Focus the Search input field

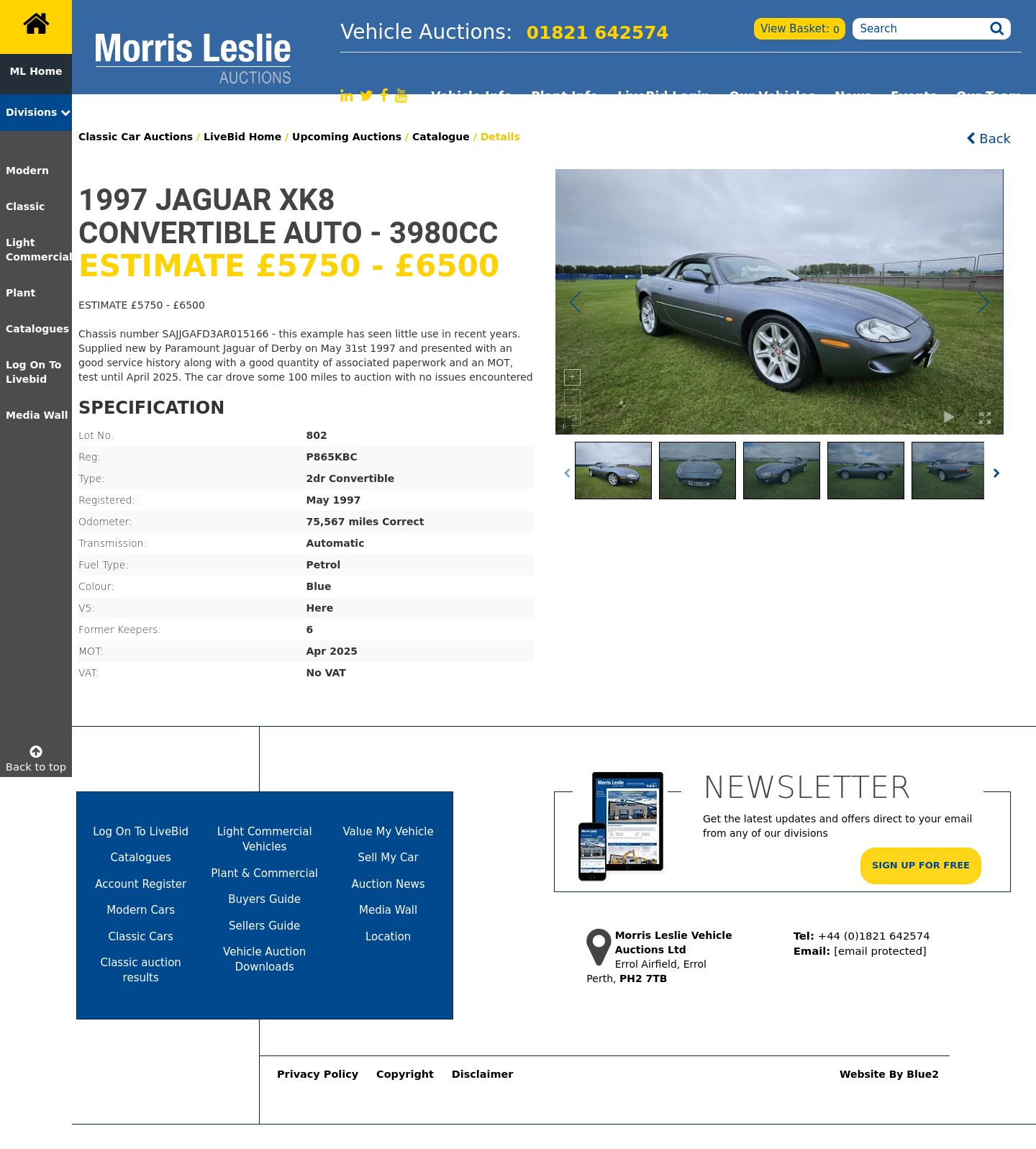point(922,29)
